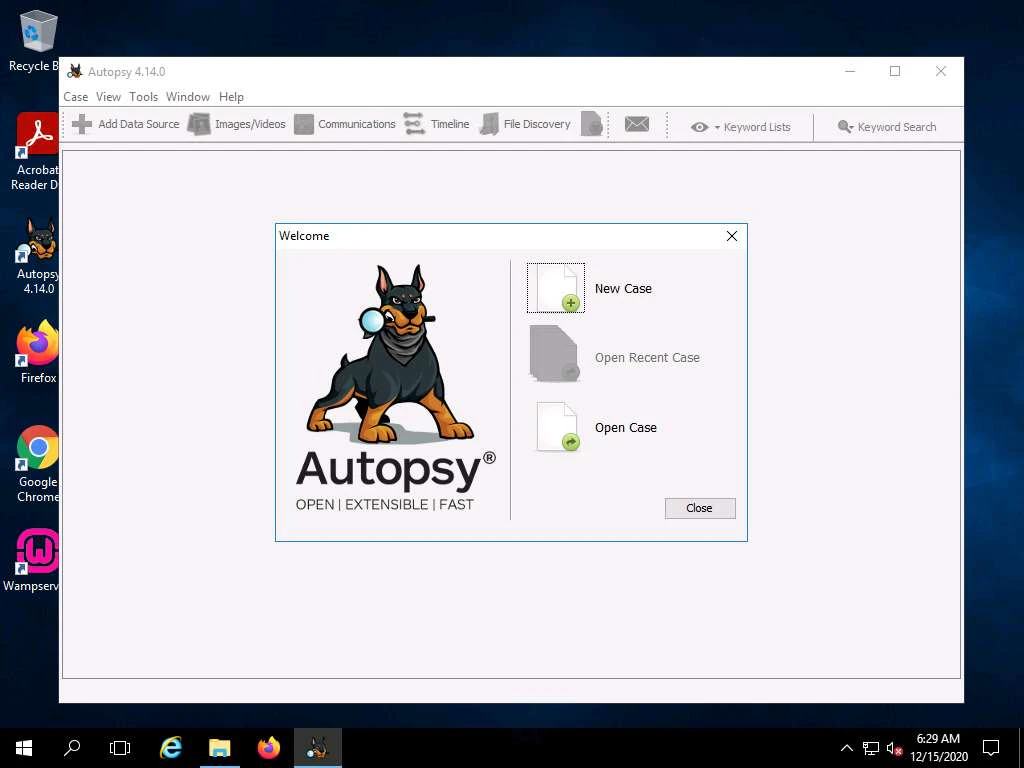Click the File Discovery toolbar icon
Screen dimensions: 1024x768
coord(489,124)
